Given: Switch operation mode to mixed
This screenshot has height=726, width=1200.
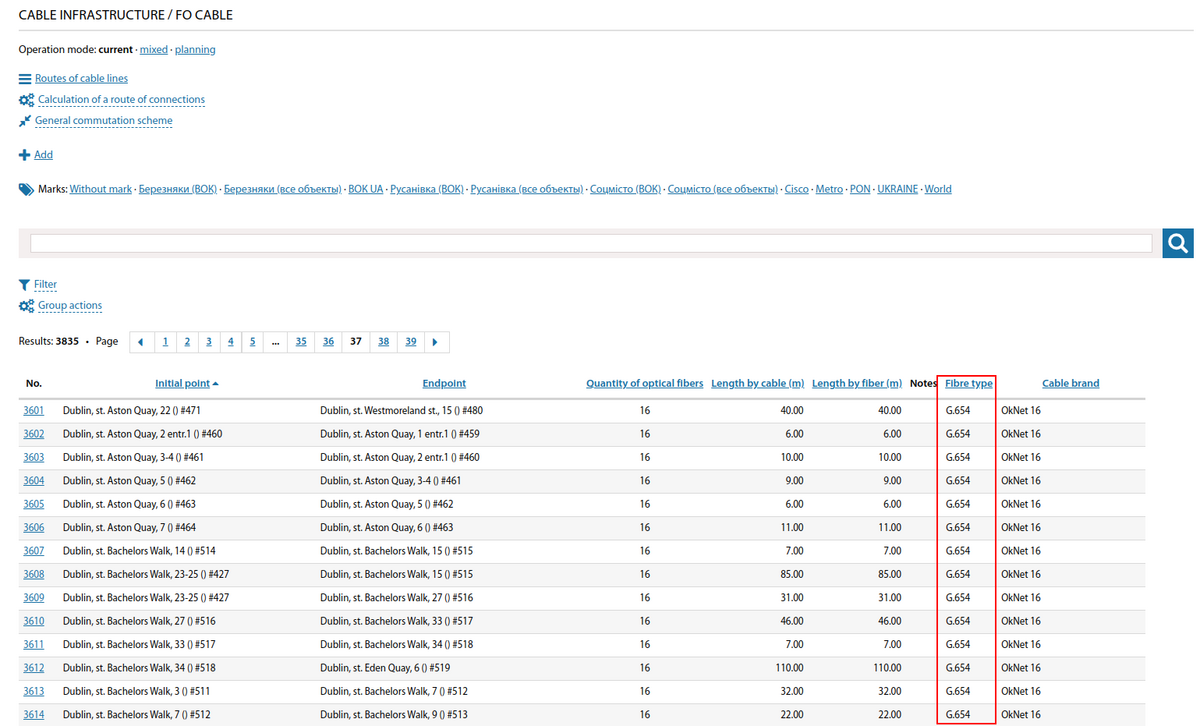Looking at the screenshot, I should [x=153, y=50].
